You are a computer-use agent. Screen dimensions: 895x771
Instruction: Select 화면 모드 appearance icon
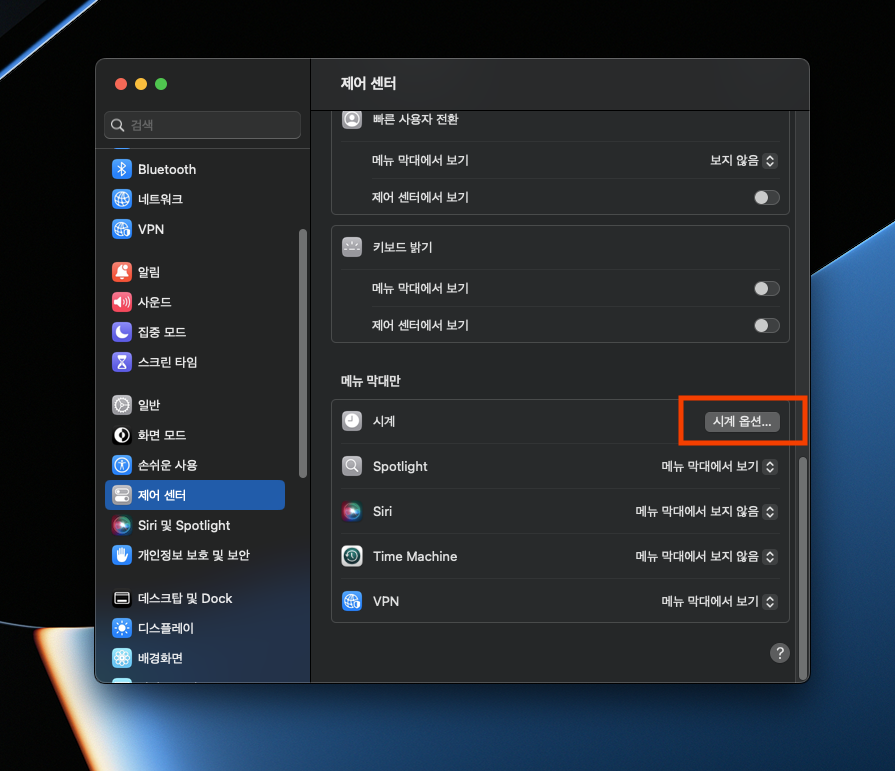pos(122,435)
